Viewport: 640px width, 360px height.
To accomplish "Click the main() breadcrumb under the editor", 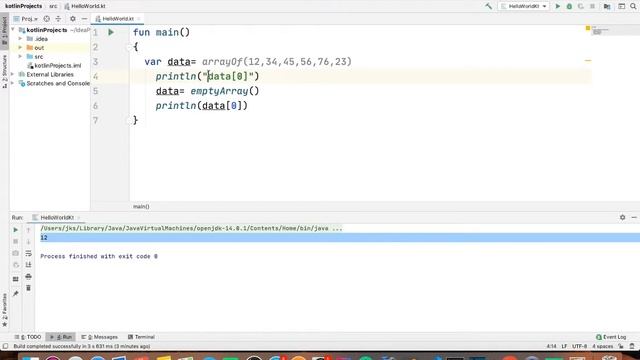I will (x=141, y=207).
